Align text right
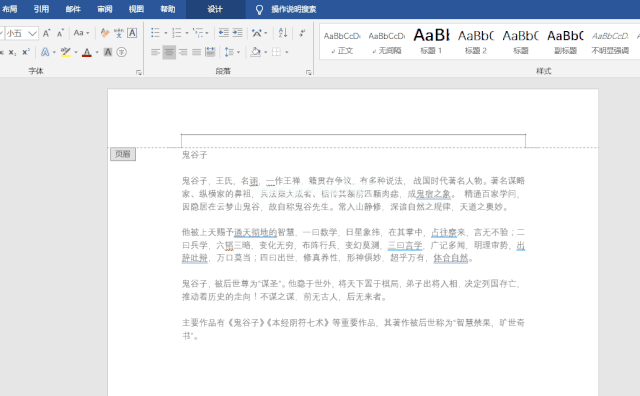 (183, 52)
